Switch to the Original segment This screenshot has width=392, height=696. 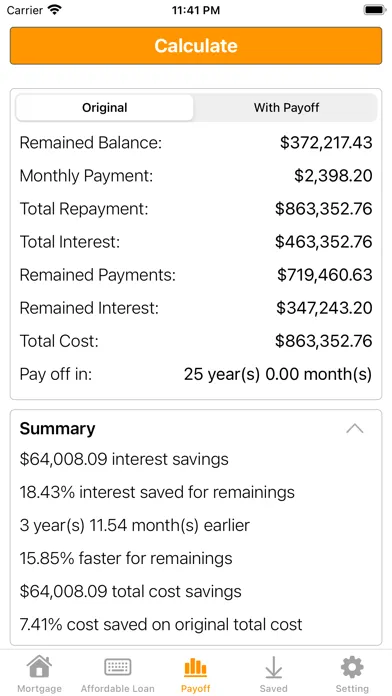[x=105, y=107]
